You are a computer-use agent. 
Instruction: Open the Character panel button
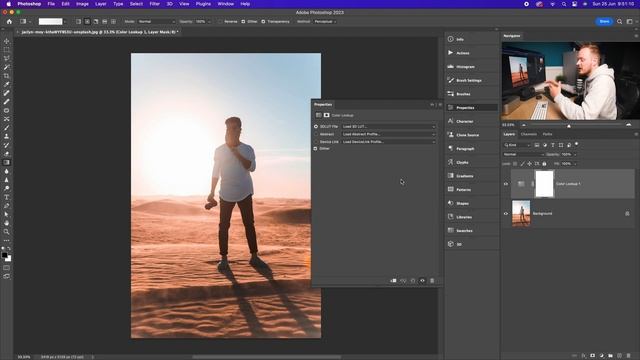[471, 121]
